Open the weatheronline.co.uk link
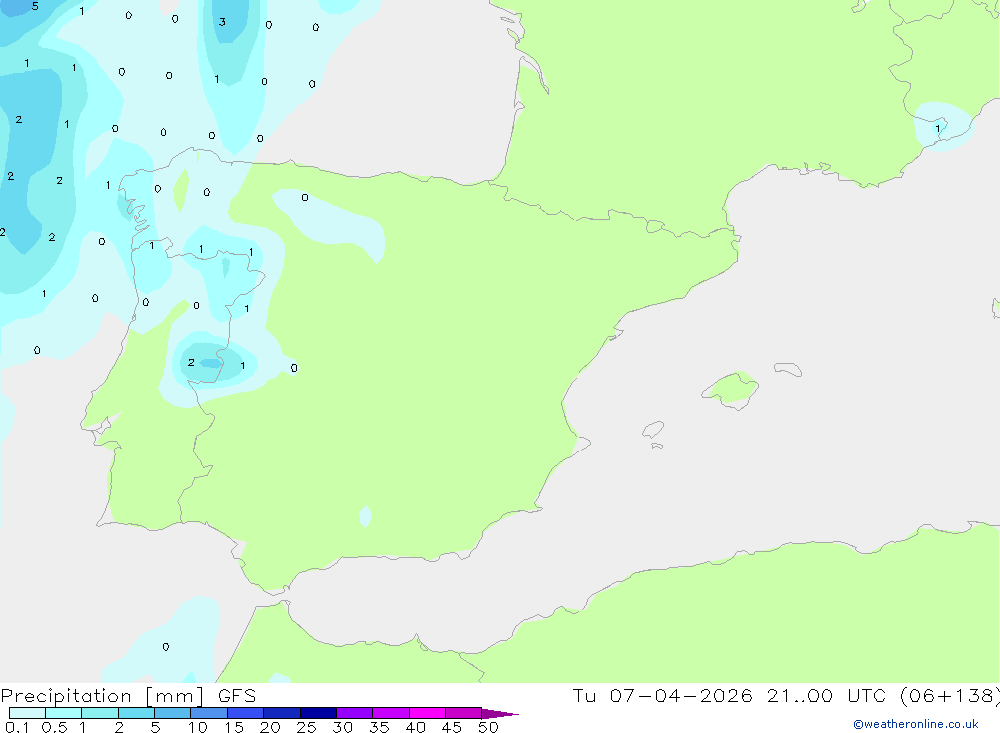The height and width of the screenshot is (733, 1000). click(x=916, y=724)
